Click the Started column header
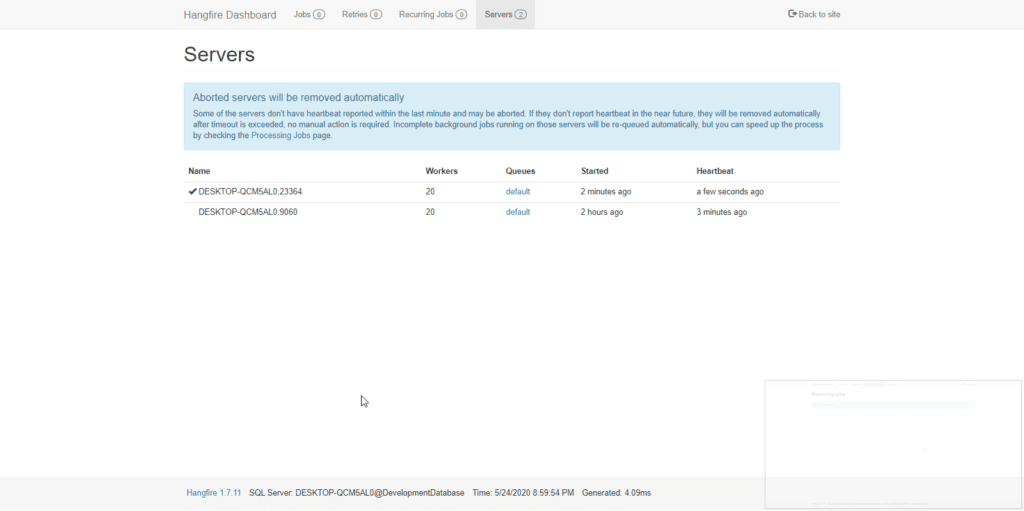The image size is (1024, 511). point(595,171)
